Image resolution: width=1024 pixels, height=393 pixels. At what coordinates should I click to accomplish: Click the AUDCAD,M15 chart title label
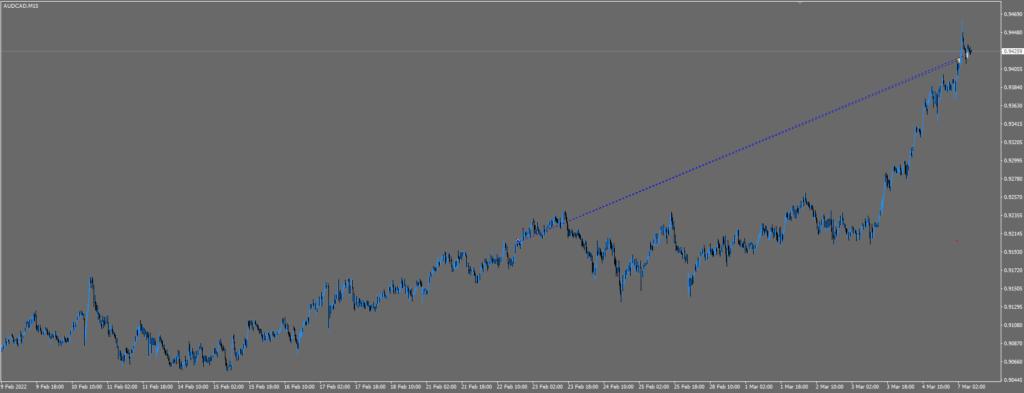pos(20,5)
